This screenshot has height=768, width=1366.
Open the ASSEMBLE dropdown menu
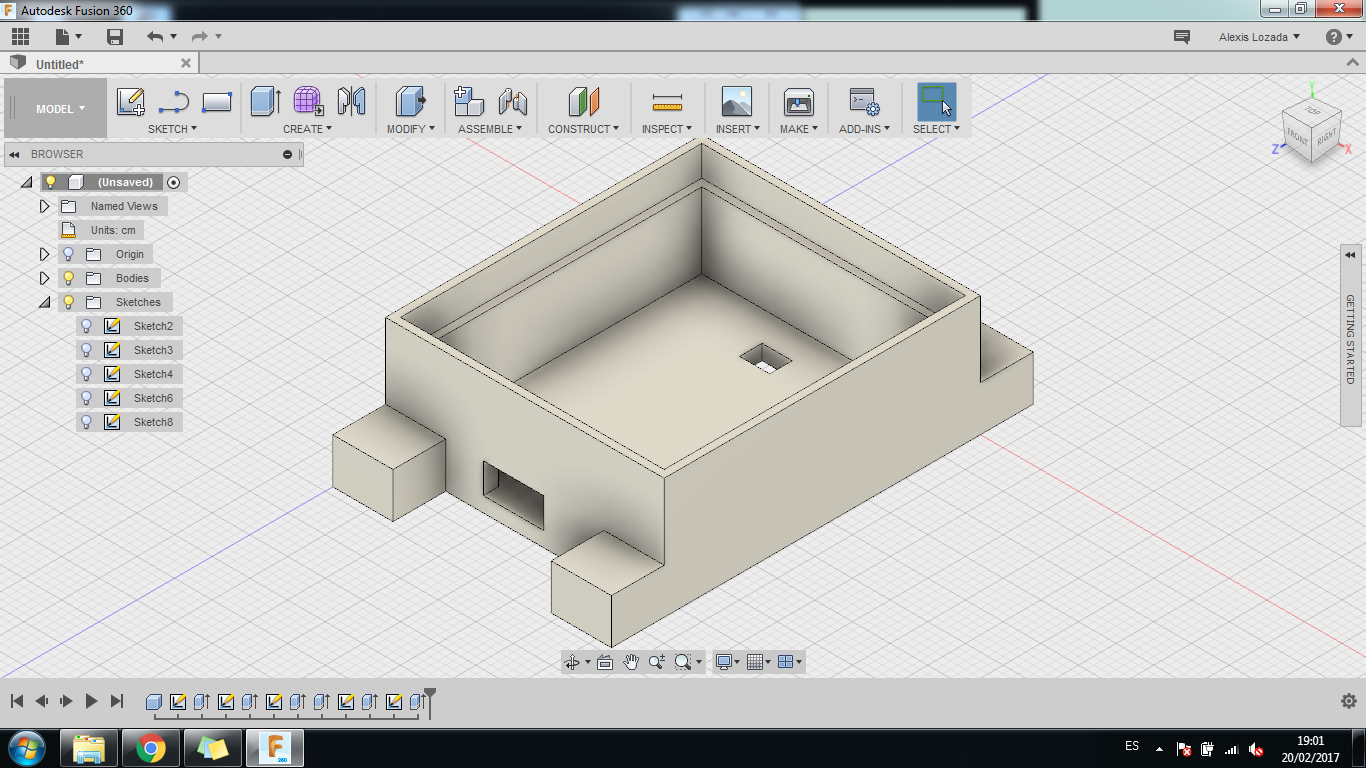490,129
